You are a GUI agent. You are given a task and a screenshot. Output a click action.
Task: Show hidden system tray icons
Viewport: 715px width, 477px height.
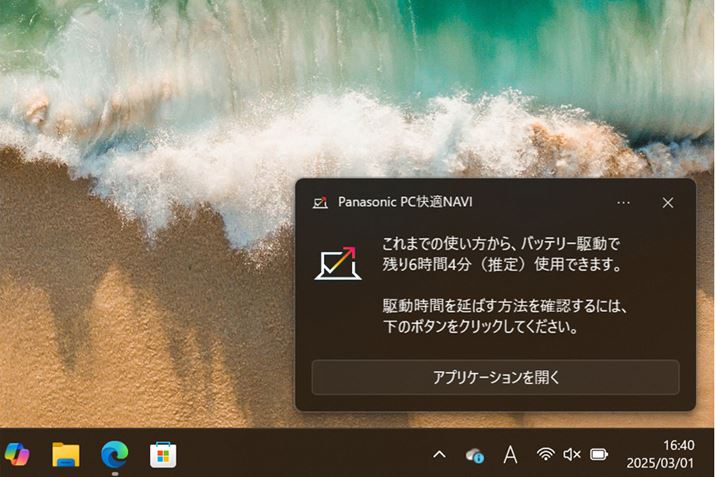tap(439, 455)
